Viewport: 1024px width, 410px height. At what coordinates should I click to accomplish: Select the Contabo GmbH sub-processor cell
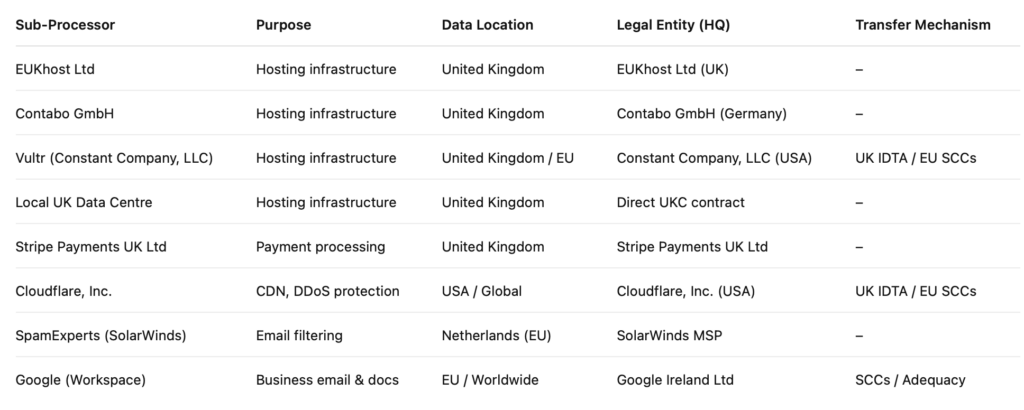click(65, 114)
